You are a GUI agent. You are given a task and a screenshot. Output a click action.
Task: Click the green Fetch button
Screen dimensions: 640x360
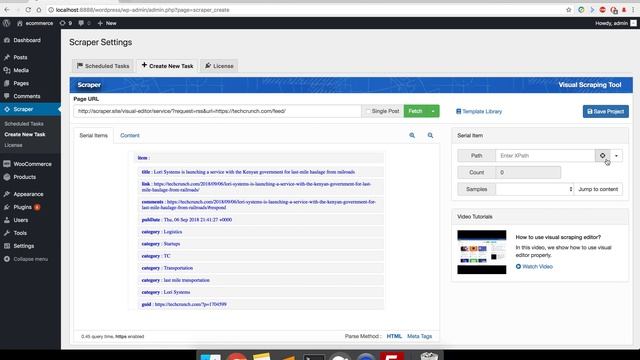click(x=415, y=111)
